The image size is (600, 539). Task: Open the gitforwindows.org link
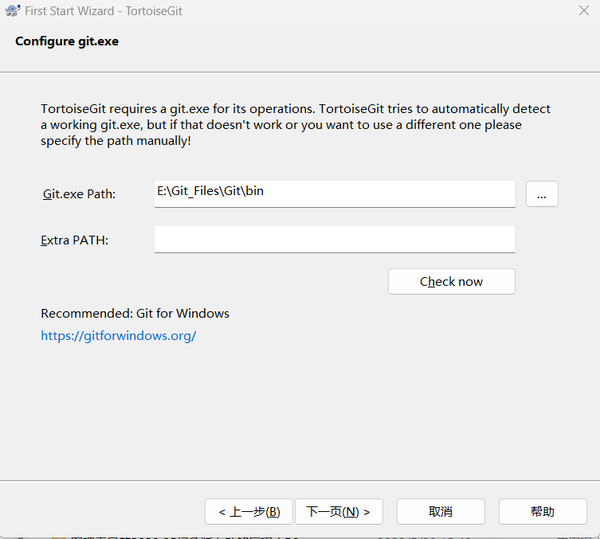119,335
